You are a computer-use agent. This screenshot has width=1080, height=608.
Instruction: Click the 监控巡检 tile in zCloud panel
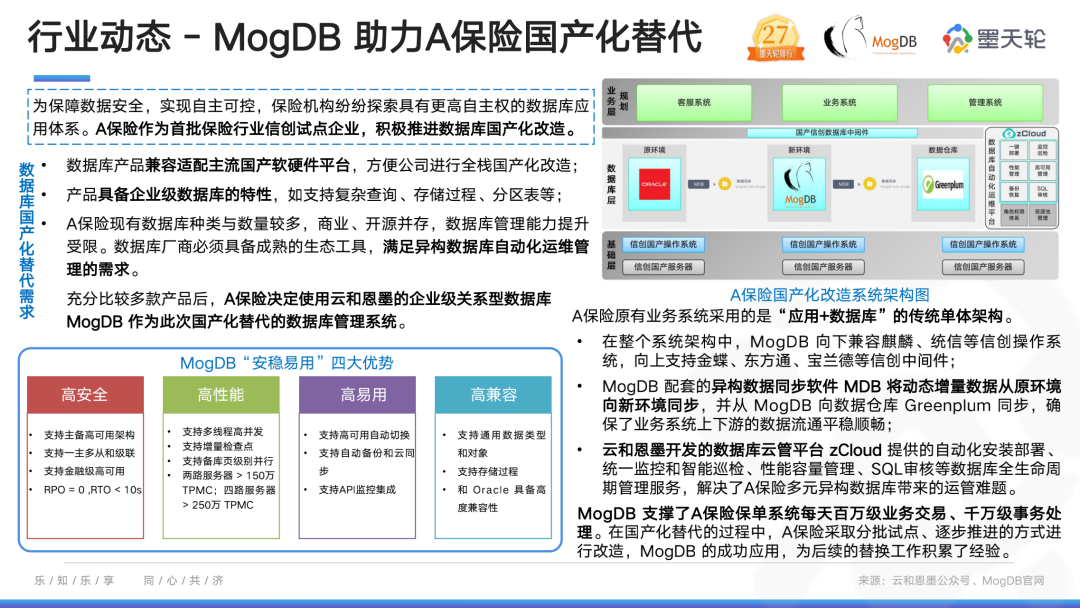tap(1042, 149)
